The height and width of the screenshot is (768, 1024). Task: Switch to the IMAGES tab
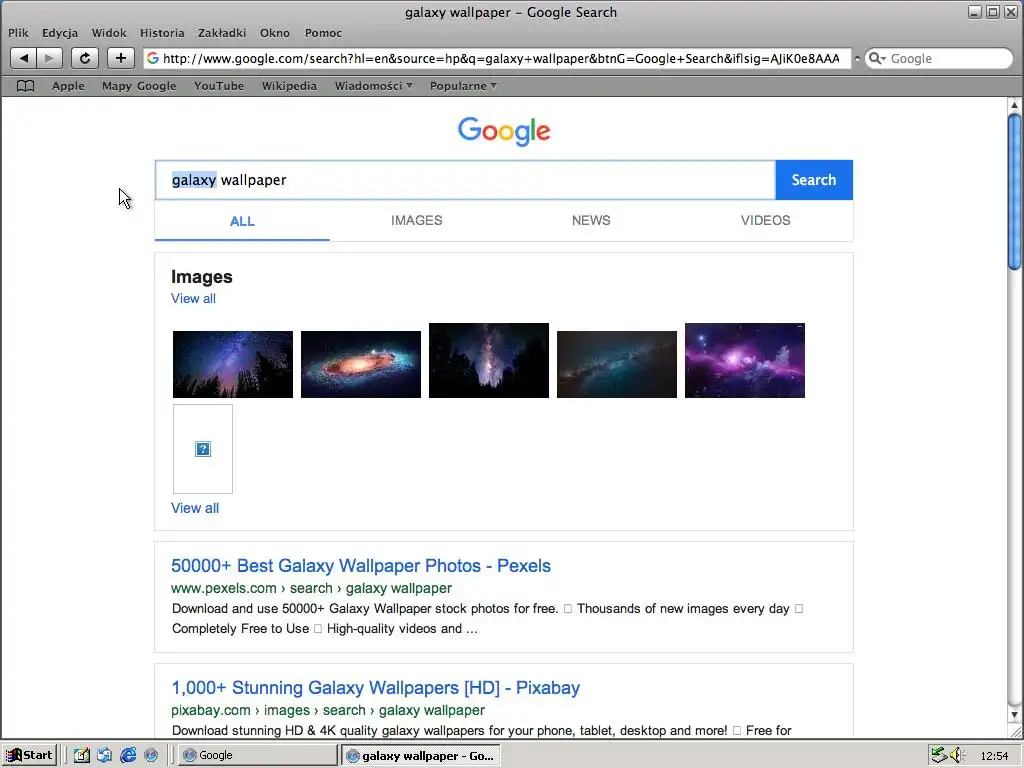(417, 221)
